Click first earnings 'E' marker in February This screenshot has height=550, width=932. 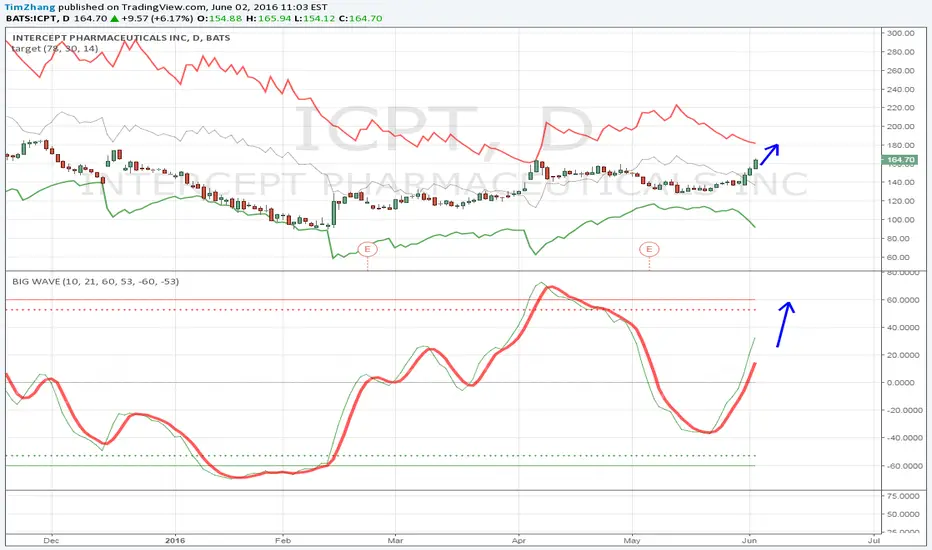(x=367, y=249)
